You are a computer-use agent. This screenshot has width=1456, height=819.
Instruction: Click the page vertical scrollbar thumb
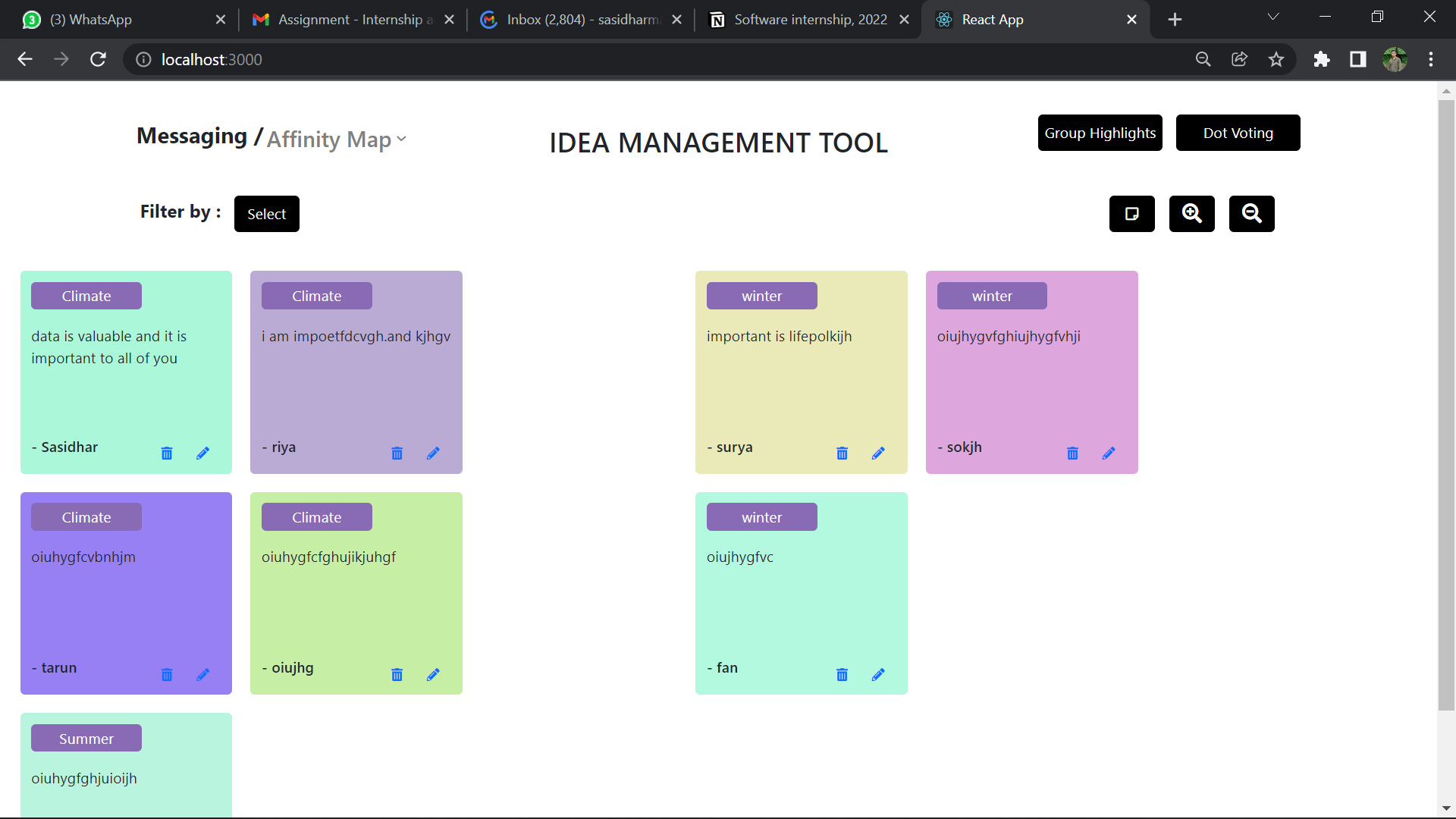pyautogui.click(x=1446, y=406)
